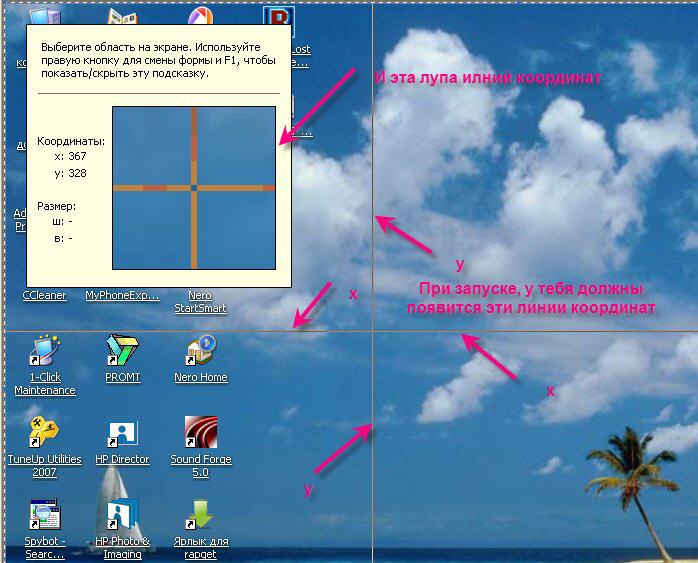Click the Nero StartSmart icon label

click(200, 302)
